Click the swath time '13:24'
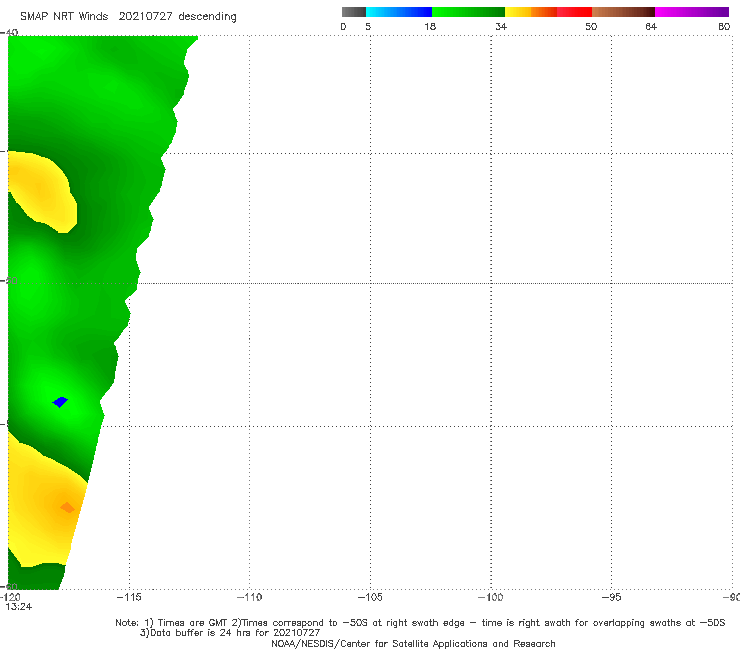This screenshot has height=650, width=740. (19, 607)
